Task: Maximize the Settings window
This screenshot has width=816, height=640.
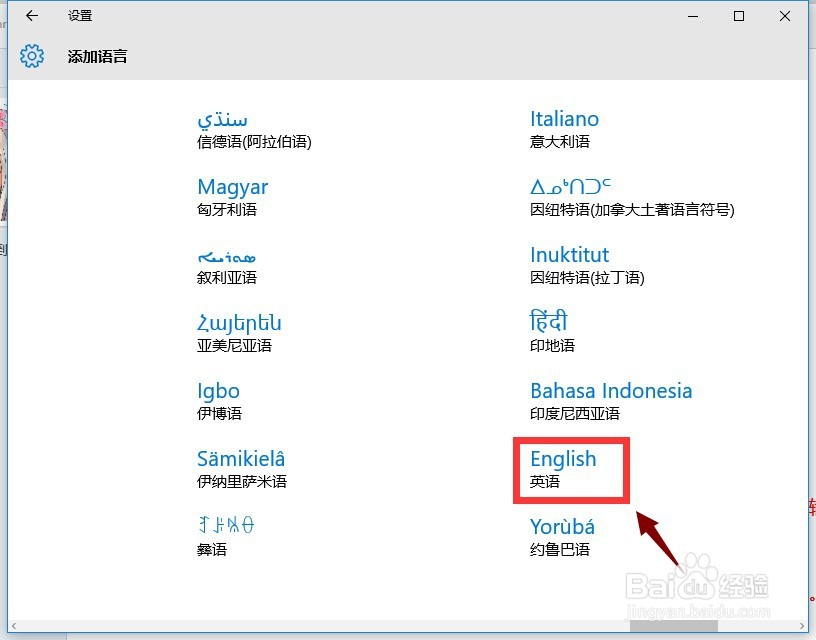Action: pyautogui.click(x=737, y=16)
